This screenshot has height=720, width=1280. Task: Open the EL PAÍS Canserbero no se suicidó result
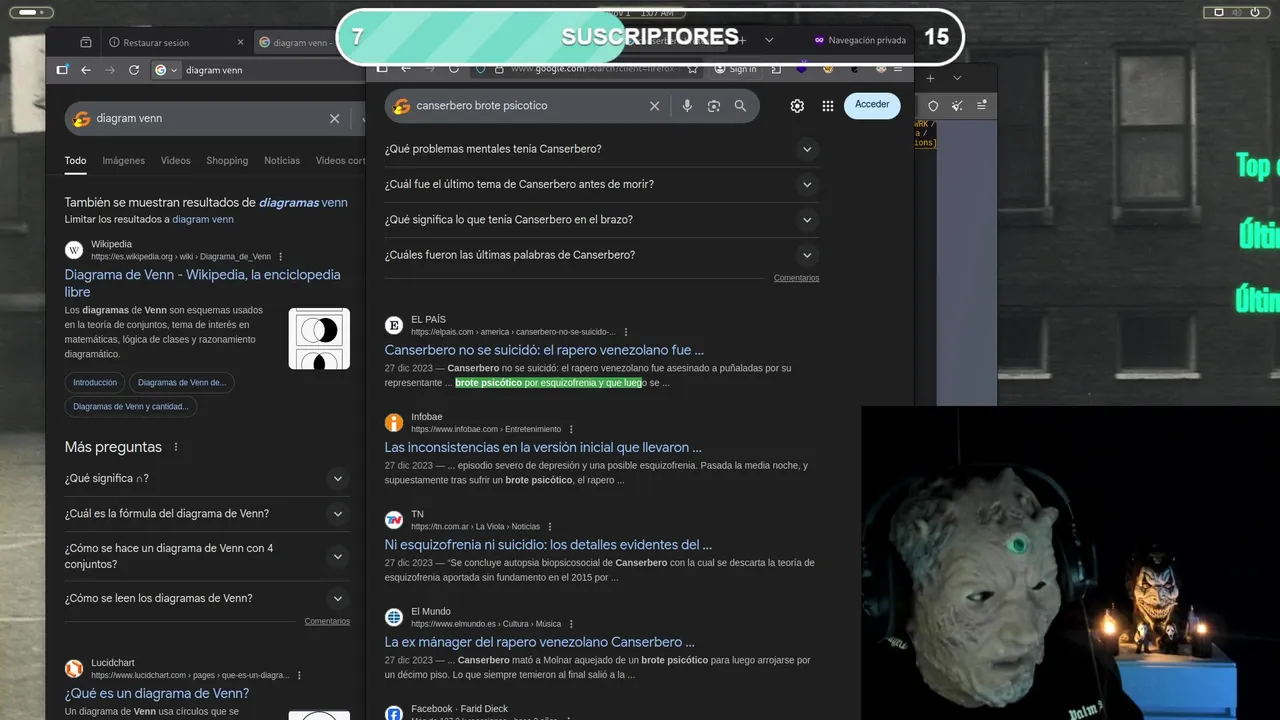point(544,350)
